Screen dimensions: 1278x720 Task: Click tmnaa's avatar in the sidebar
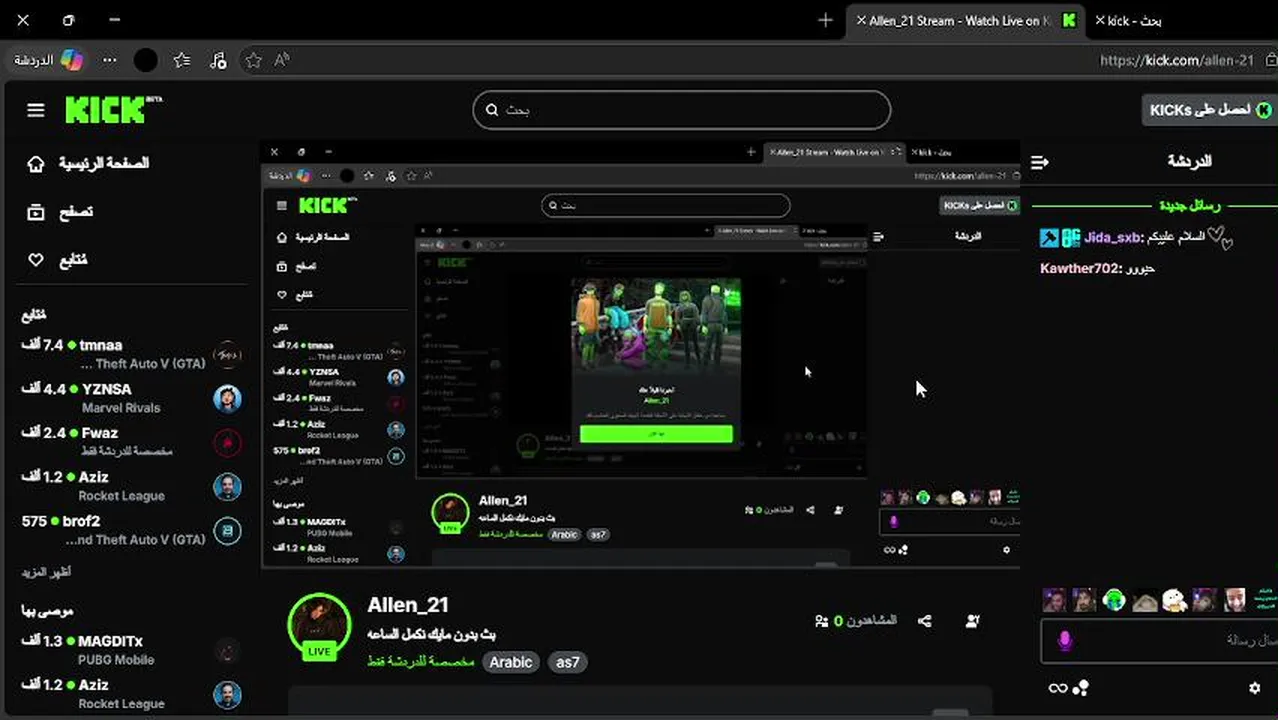pos(227,354)
